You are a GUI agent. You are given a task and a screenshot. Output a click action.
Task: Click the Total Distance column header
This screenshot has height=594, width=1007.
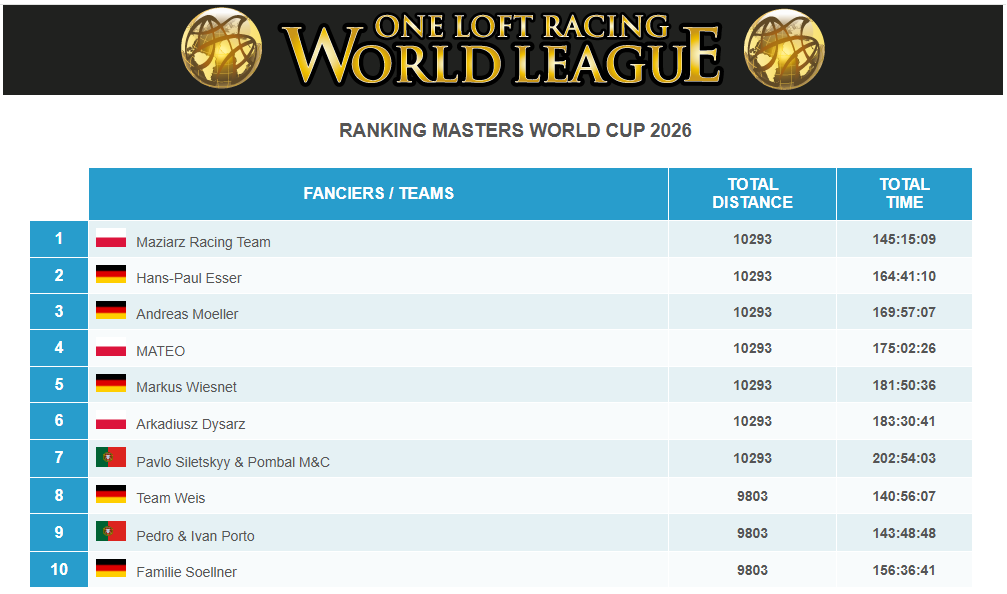tap(752, 194)
